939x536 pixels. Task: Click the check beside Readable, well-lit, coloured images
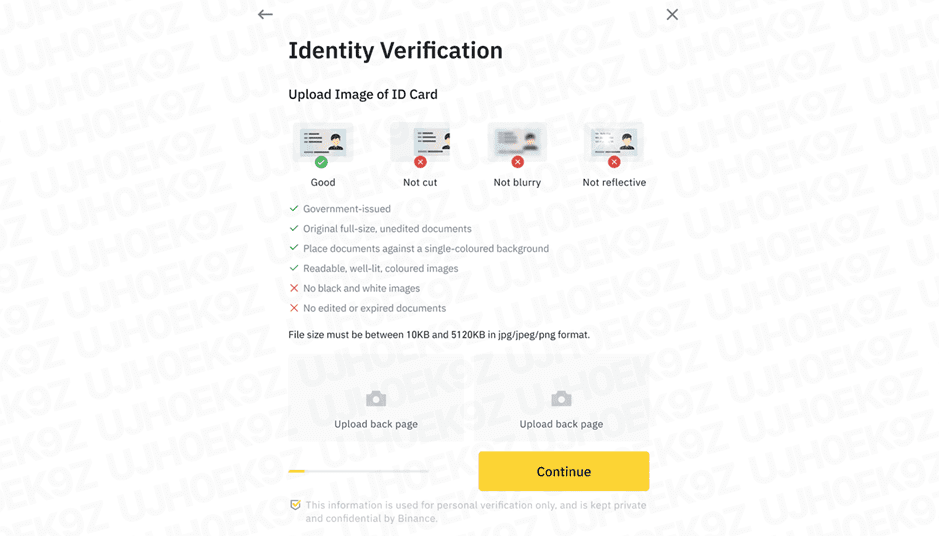pos(294,268)
